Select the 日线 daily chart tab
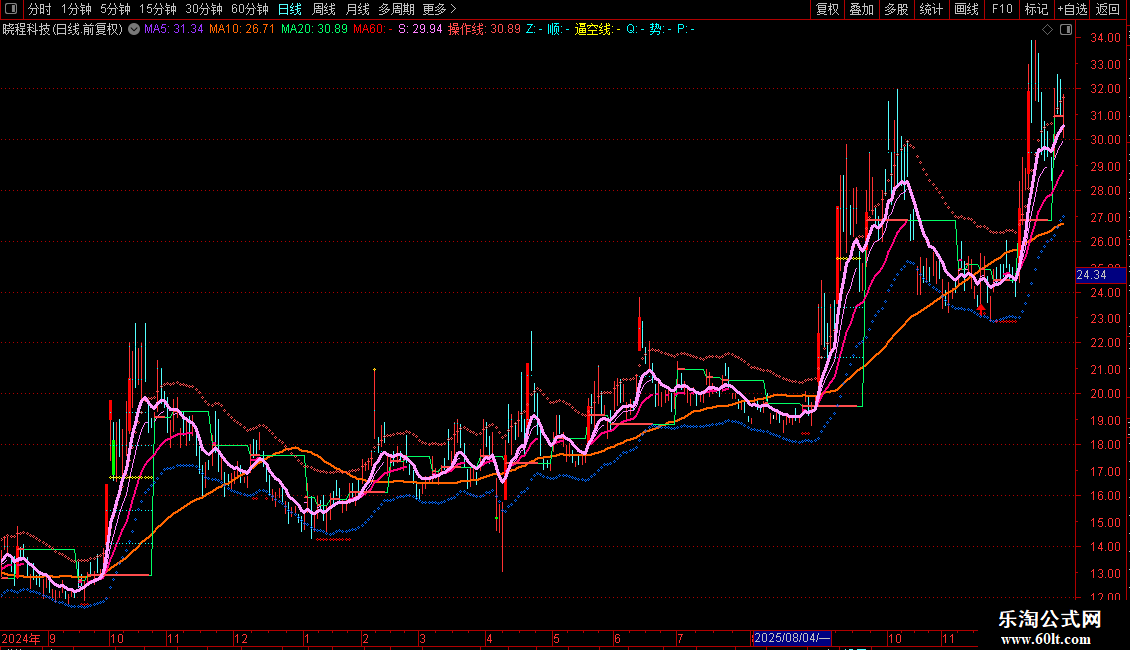1130x650 pixels. coord(290,9)
